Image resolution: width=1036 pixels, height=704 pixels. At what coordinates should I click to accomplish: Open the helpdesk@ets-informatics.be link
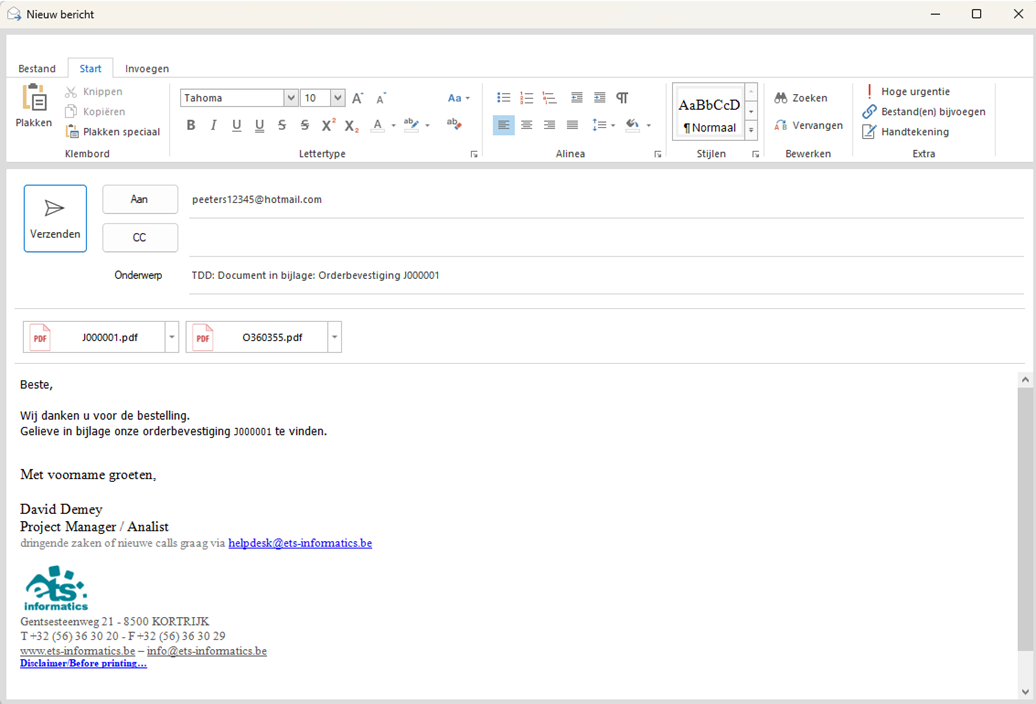[300, 544]
